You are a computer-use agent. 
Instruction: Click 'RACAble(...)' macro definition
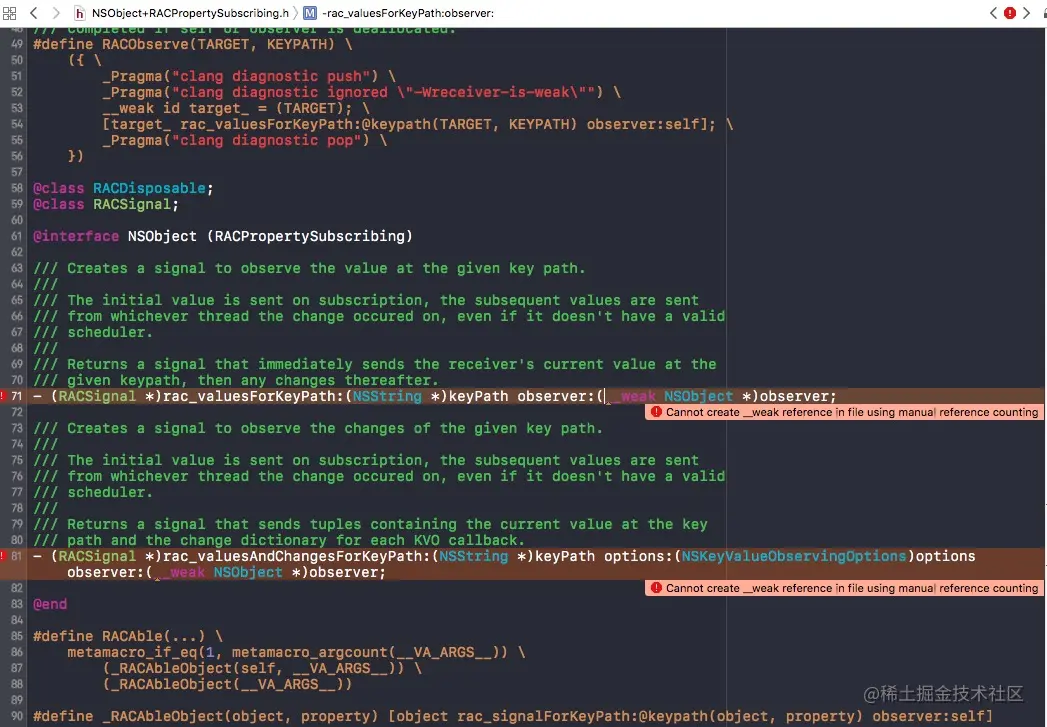click(154, 636)
